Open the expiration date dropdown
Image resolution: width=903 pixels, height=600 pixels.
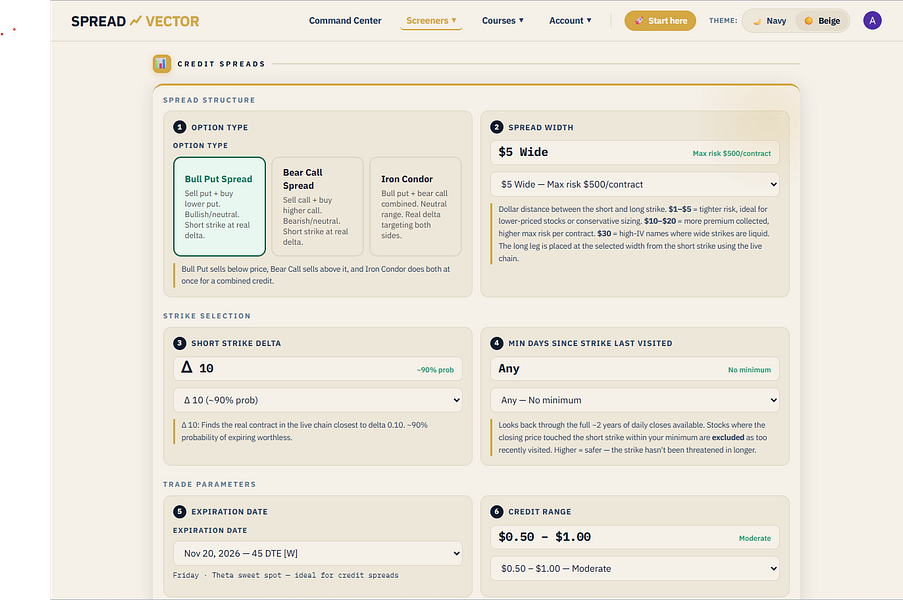pyautogui.click(x=317, y=553)
